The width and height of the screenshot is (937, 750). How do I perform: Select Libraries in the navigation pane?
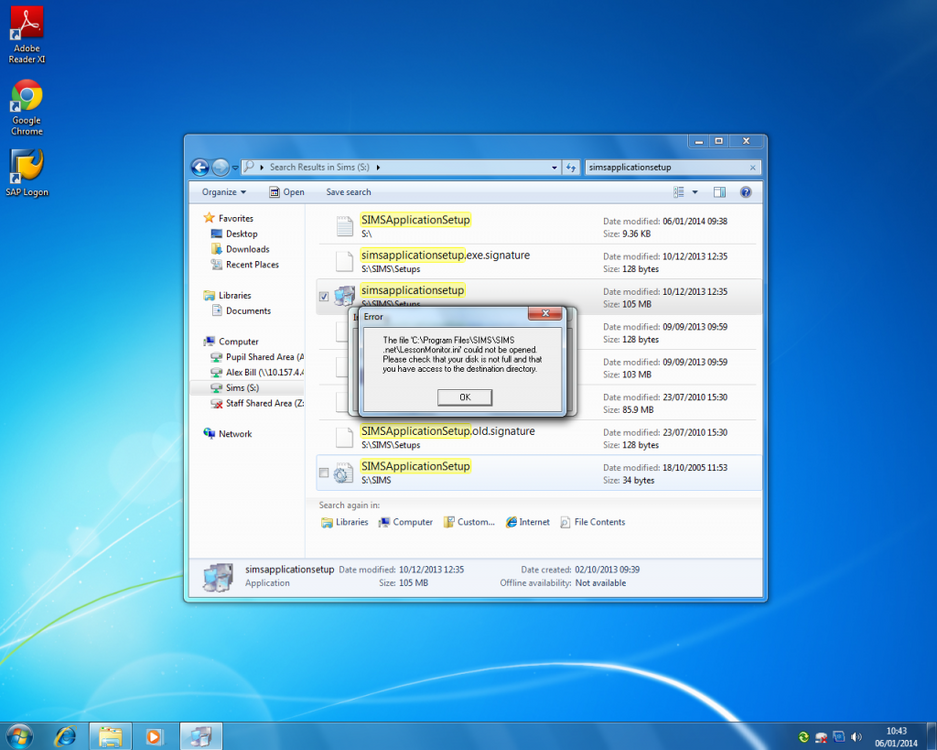tap(227, 295)
